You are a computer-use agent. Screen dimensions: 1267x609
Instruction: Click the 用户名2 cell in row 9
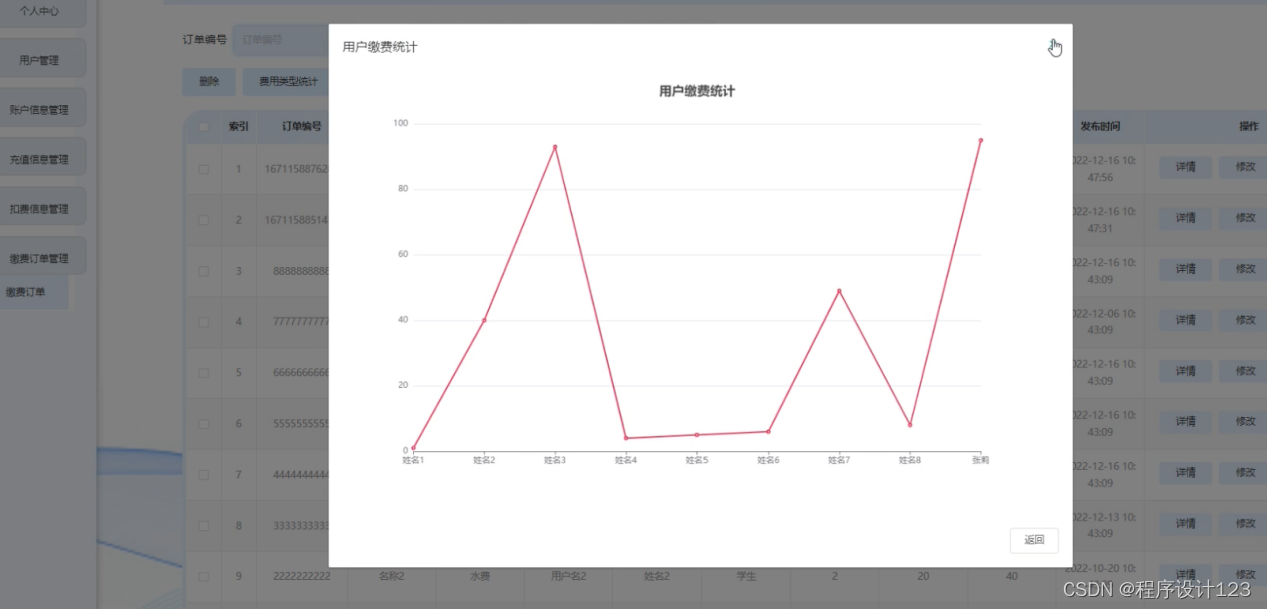568,576
